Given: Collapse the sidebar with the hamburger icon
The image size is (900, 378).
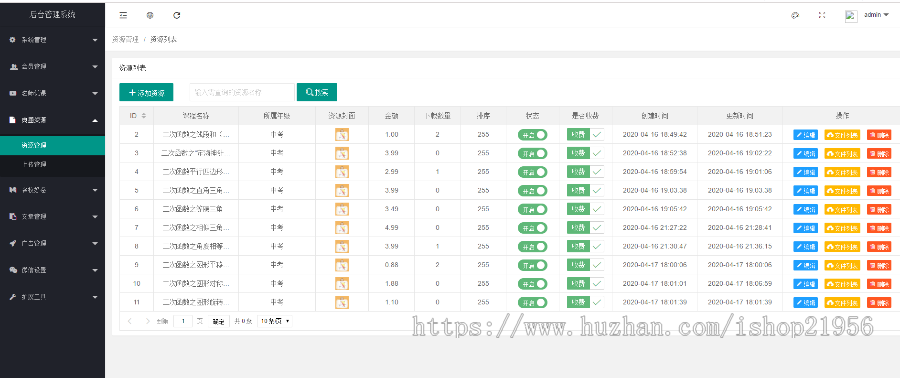Looking at the screenshot, I should coord(123,15).
